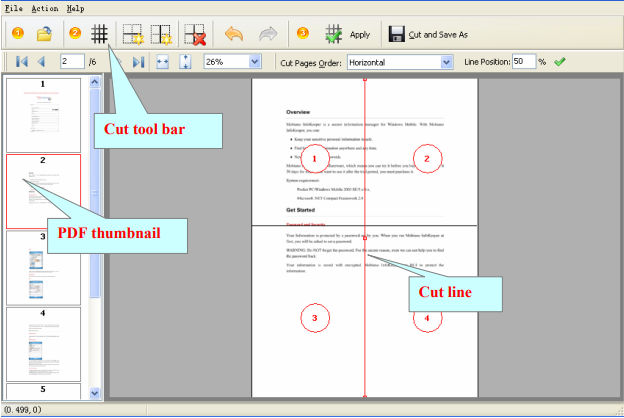624x418 pixels.
Task: Click the thumbnail panel scrollbar thumb
Action: pos(95,193)
